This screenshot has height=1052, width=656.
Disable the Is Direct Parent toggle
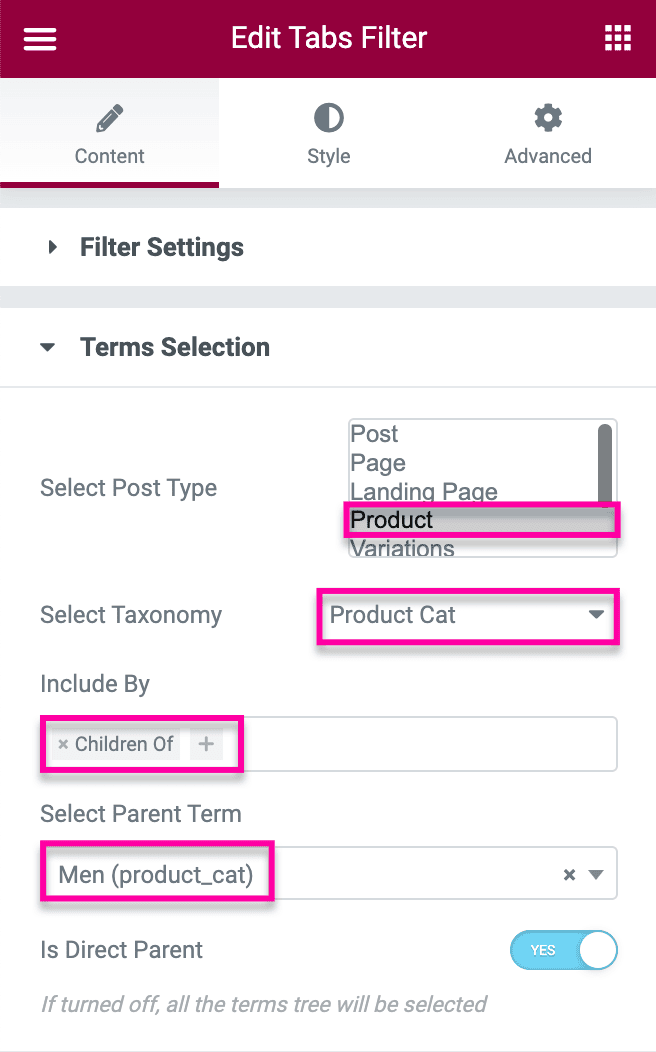(563, 950)
